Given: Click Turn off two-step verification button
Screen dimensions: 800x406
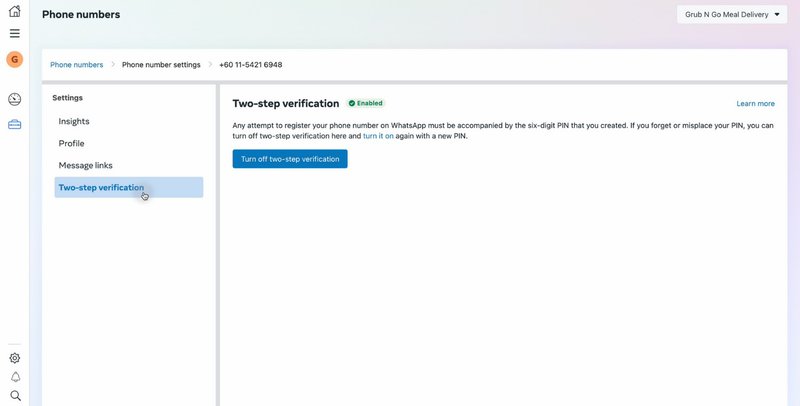Looking at the screenshot, I should tap(290, 159).
